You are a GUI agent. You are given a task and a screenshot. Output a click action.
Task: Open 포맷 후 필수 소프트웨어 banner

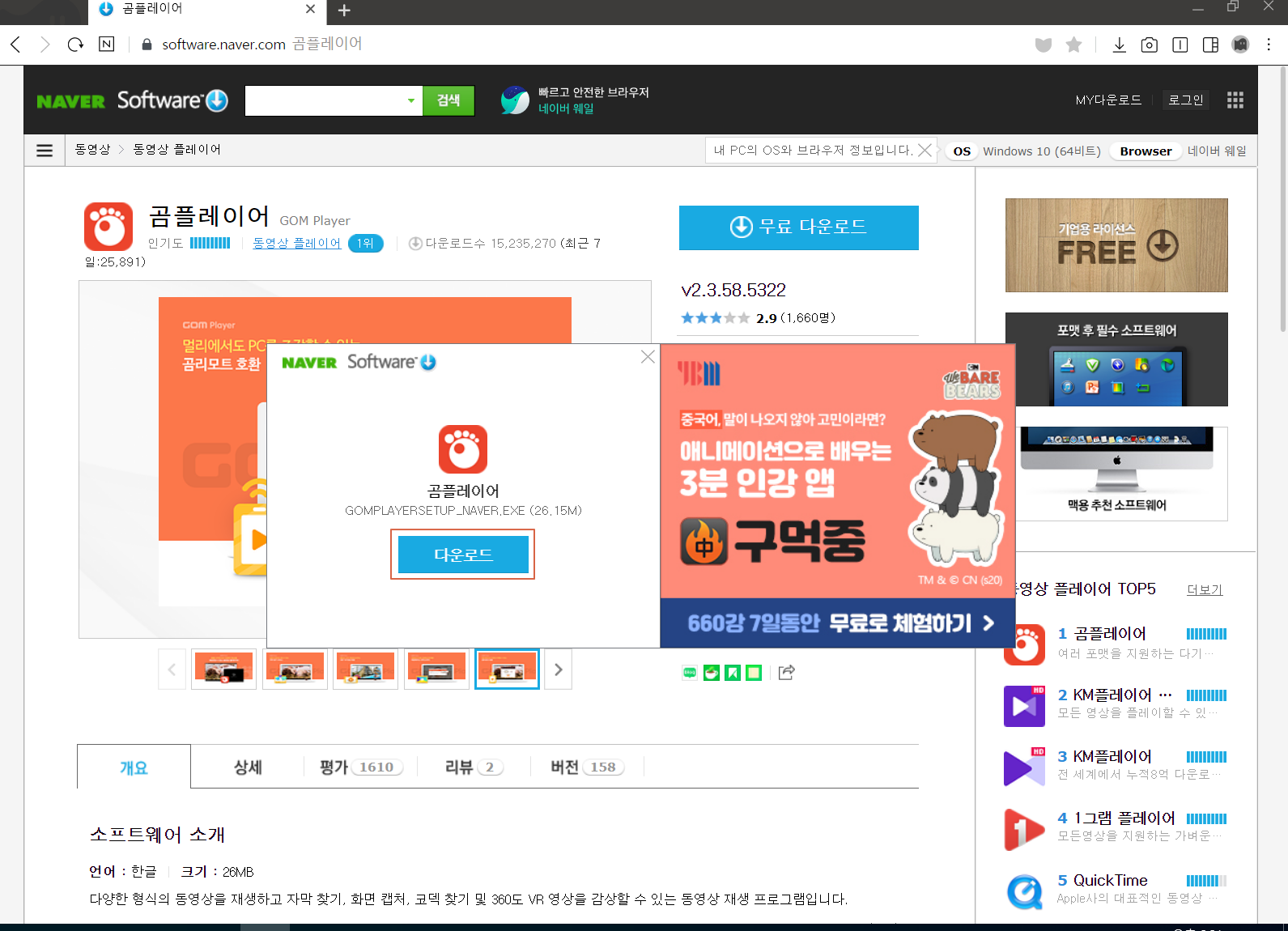pyautogui.click(x=1116, y=359)
